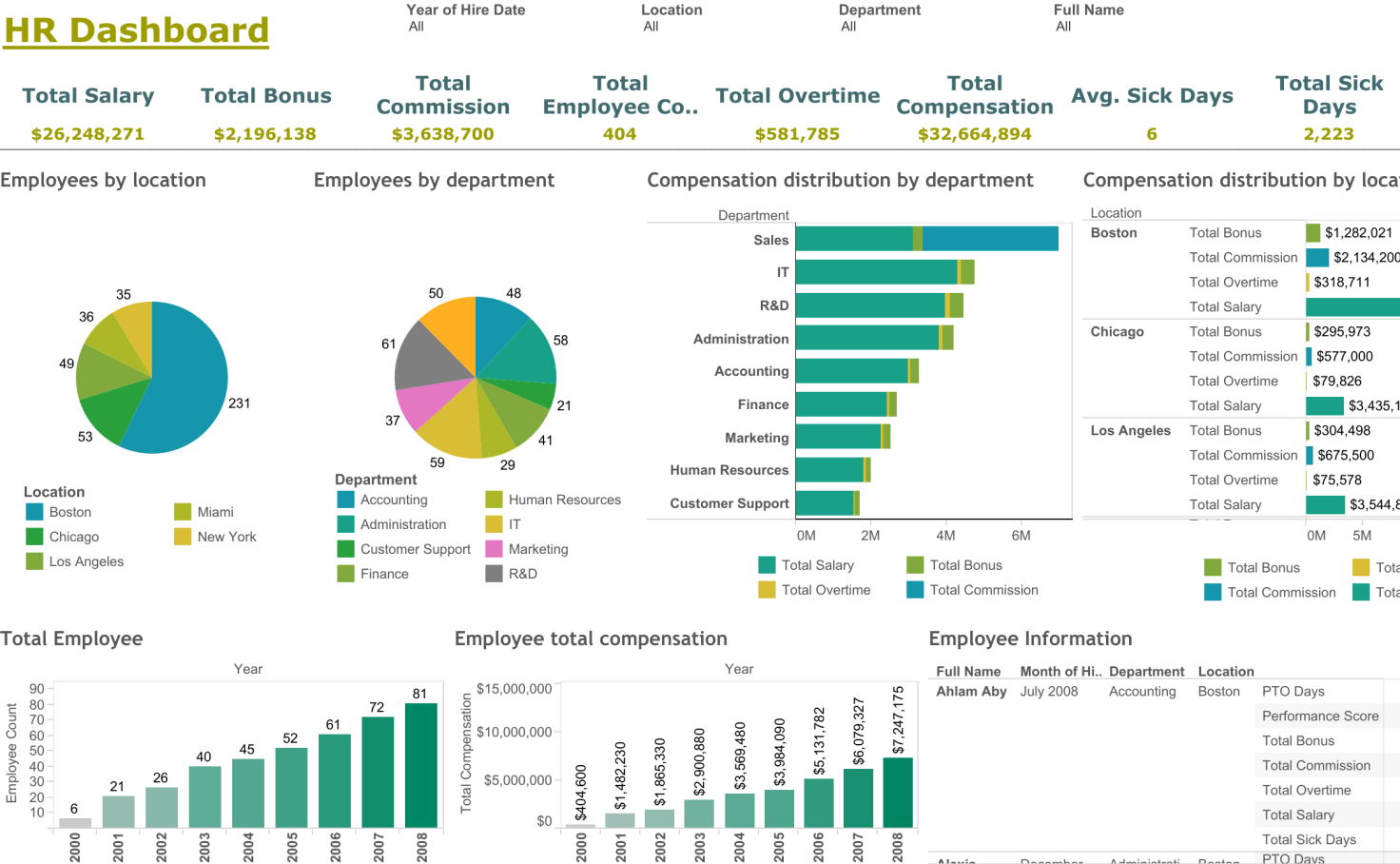Viewport: 1400px width, 864px height.
Task: Highlight the R&D gray legend swatch
Action: point(494,574)
